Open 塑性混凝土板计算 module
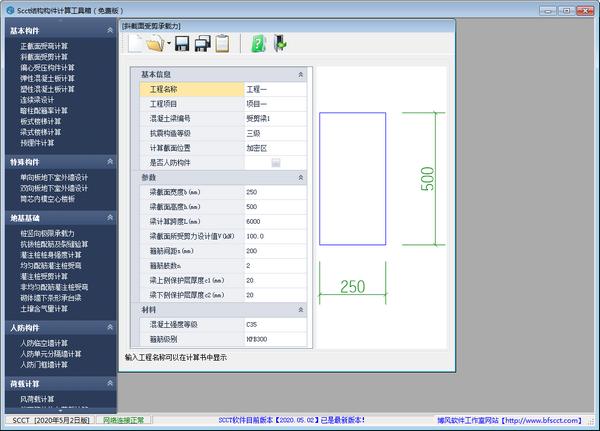Screen dimensions: 600x431 [x=47, y=89]
